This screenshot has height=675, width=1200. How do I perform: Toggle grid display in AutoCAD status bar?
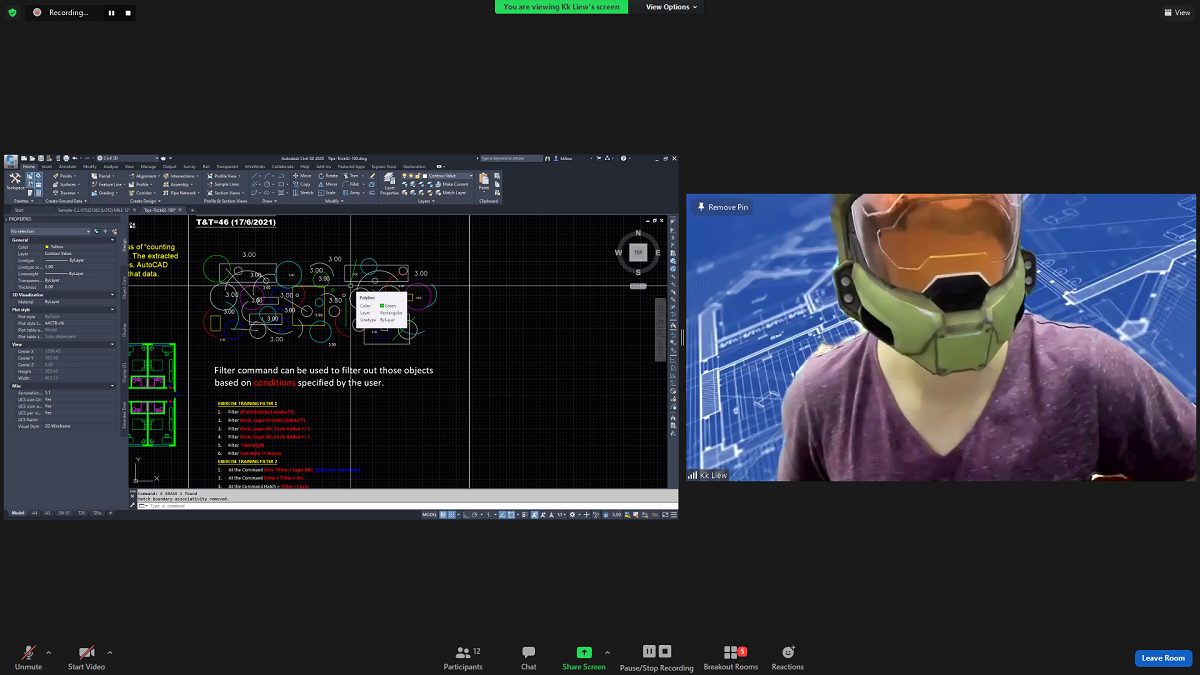tap(443, 515)
